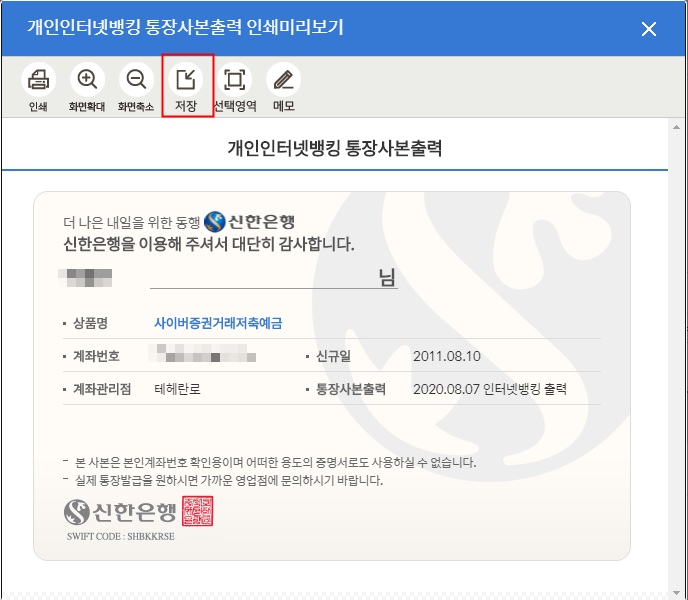This screenshot has height=600, width=688.
Task: Click the 계좌관리점 label
Action: tap(102, 389)
